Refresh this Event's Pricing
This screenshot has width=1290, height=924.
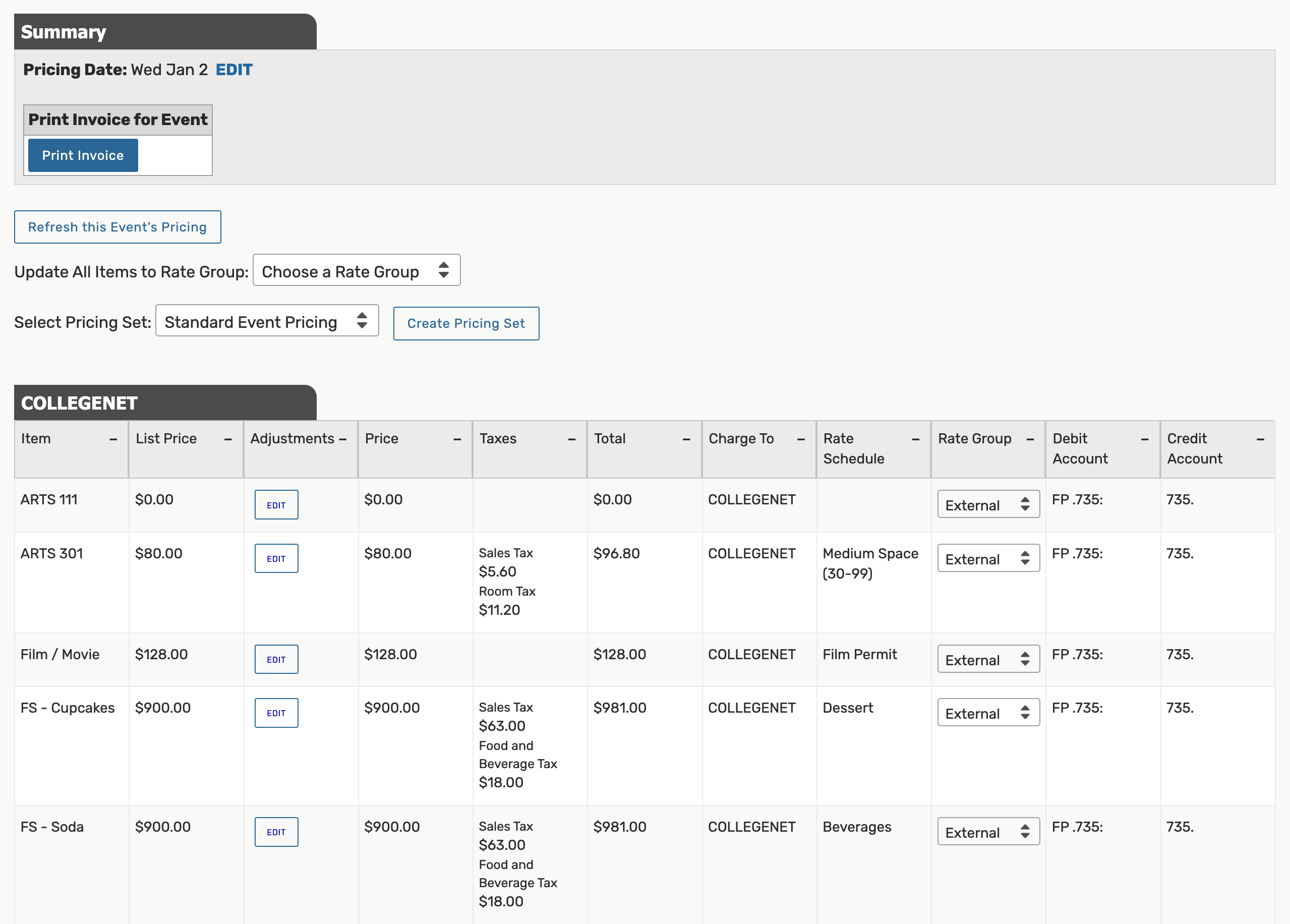tap(117, 227)
